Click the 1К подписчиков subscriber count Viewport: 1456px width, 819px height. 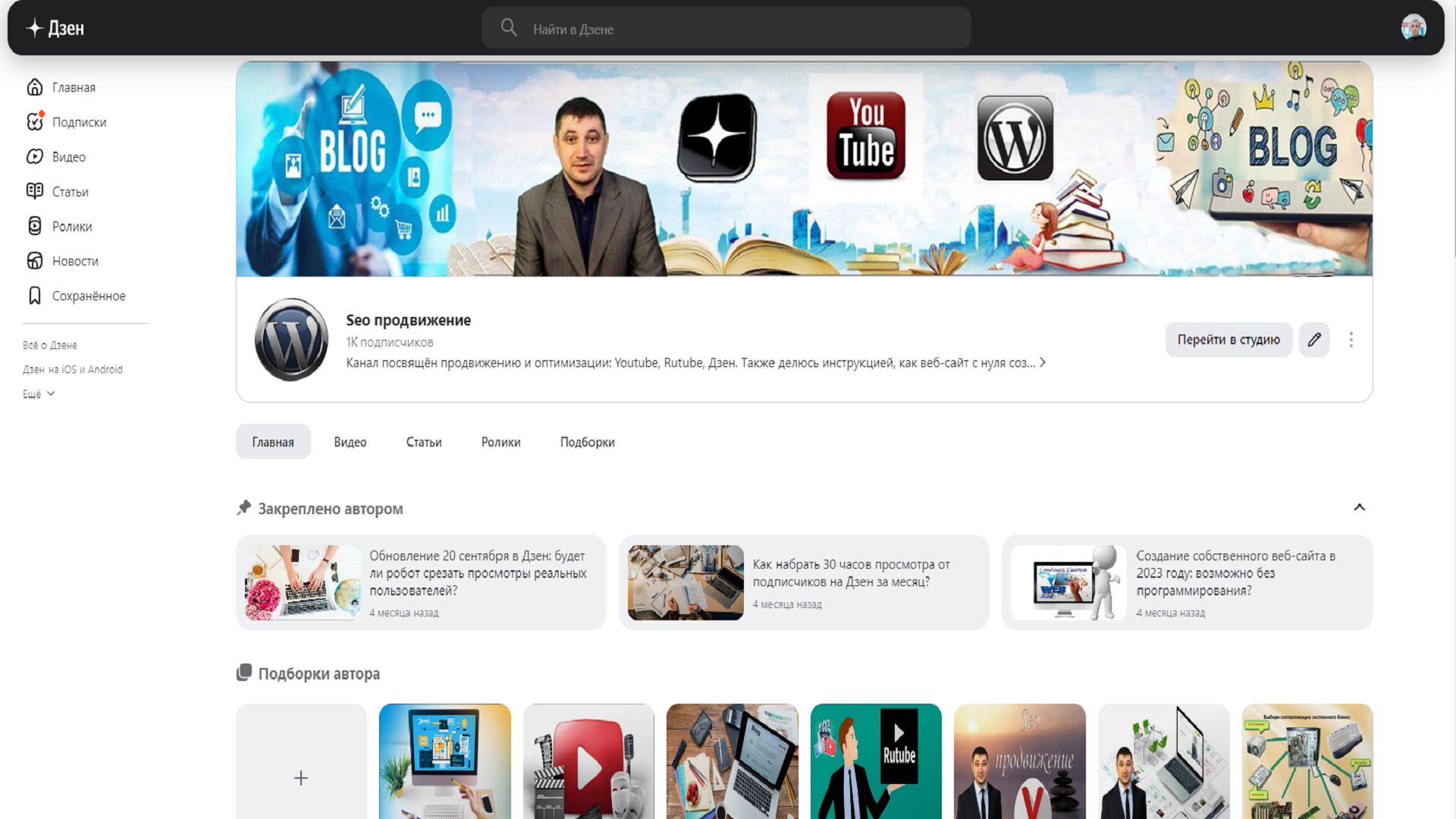coord(390,342)
